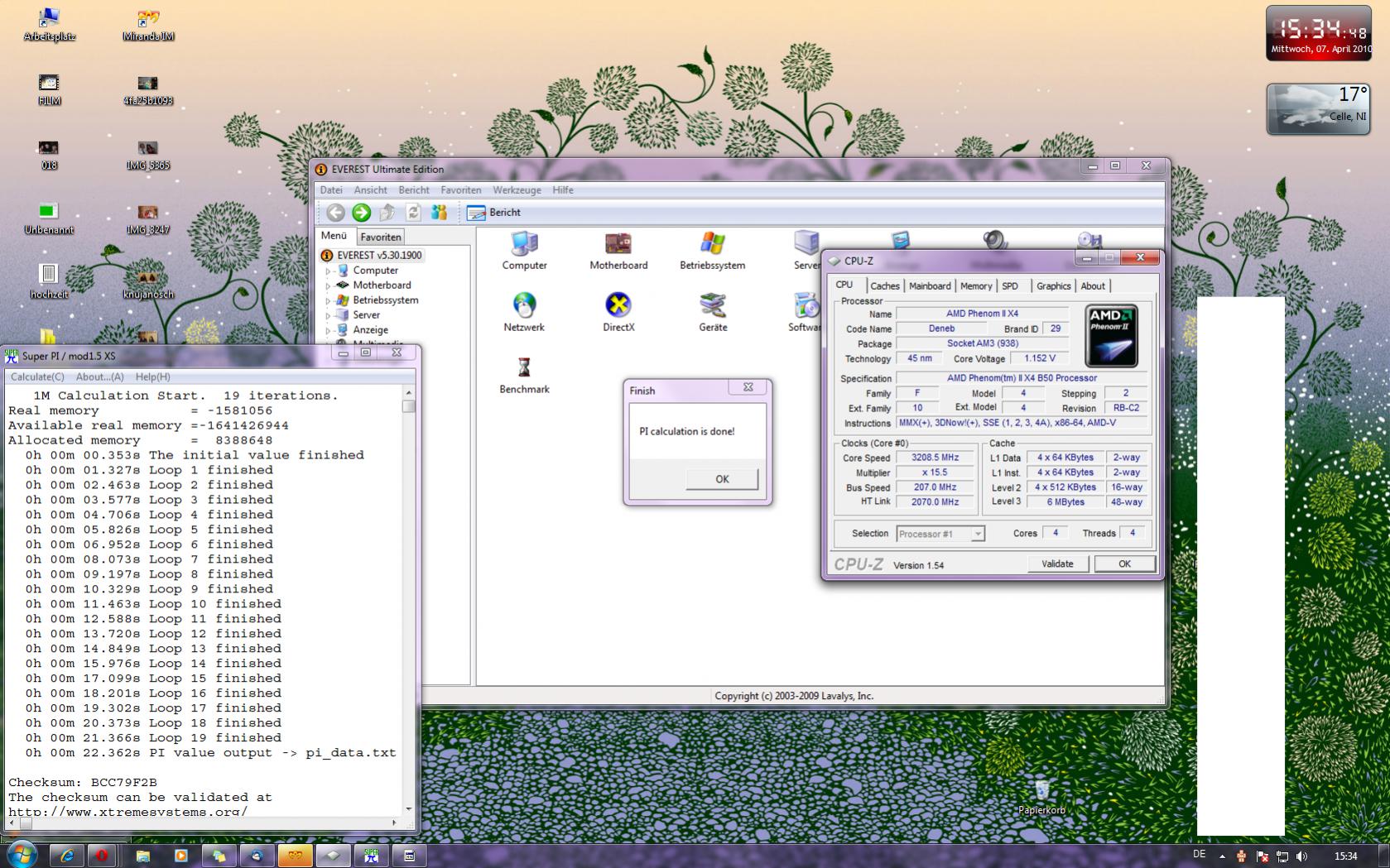Click OK in the Finish dialog
Screen dimensions: 1390x868
(x=722, y=479)
